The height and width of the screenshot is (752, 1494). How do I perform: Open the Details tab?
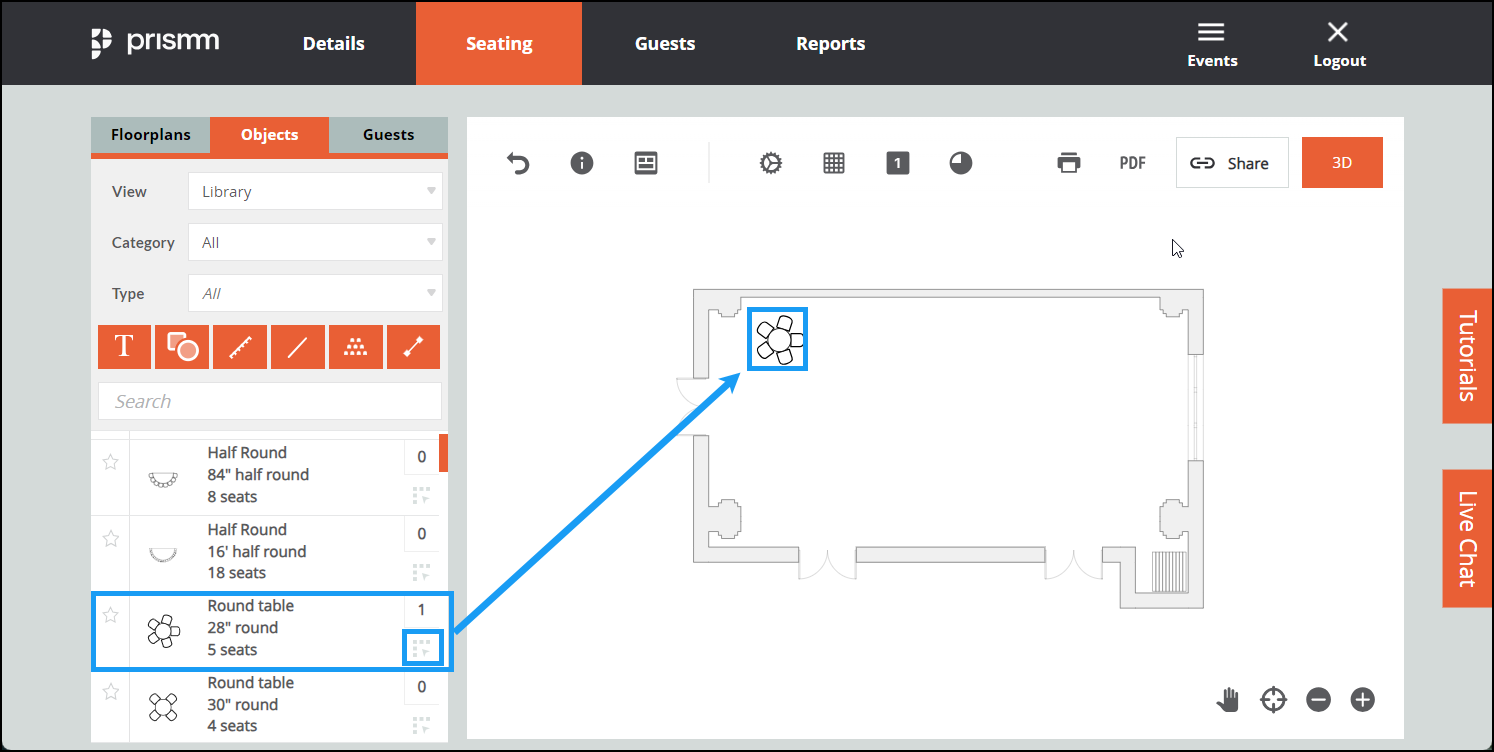pos(334,43)
